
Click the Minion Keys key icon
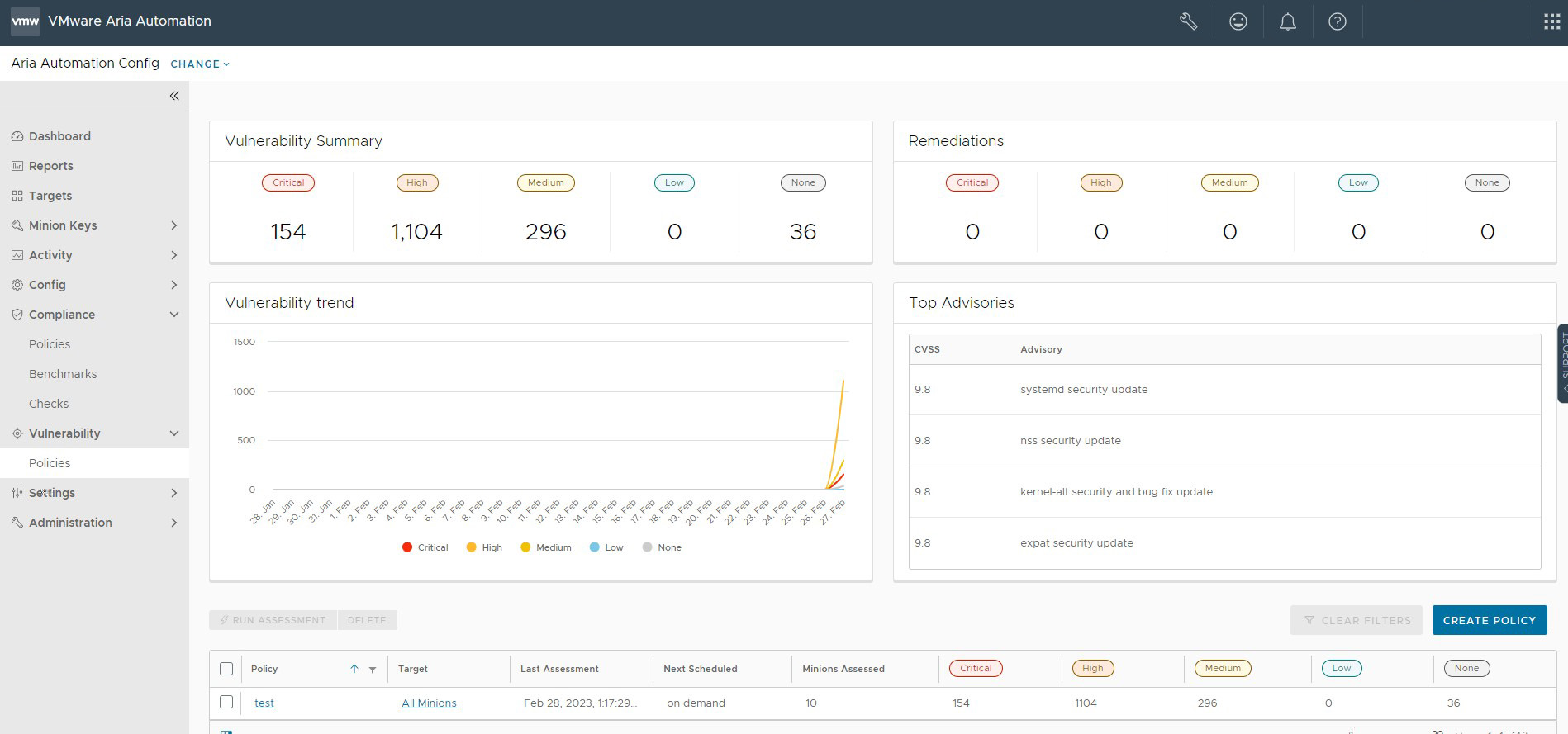coord(17,225)
